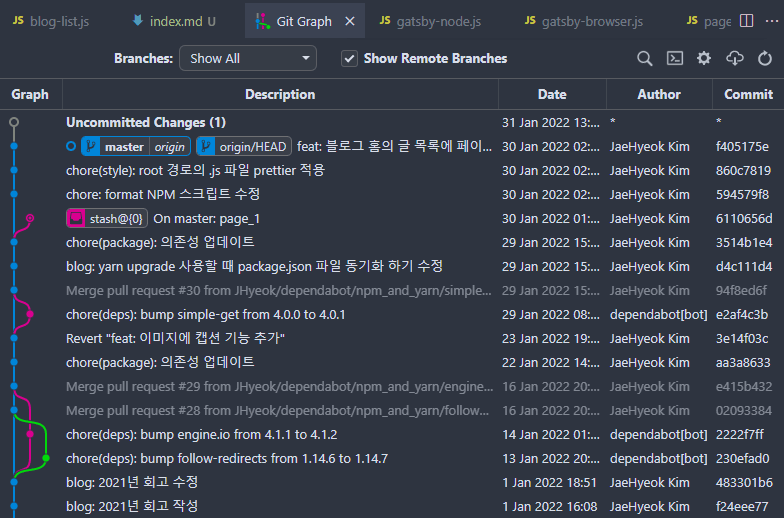Click the Commit column header
Viewport: 784px width, 518px height.
click(748, 94)
